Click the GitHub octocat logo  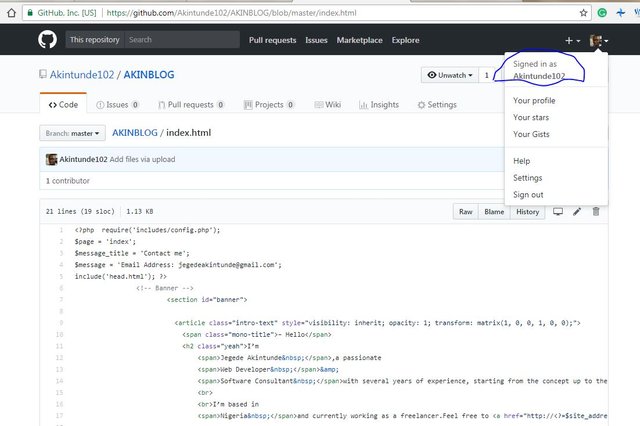(47, 40)
